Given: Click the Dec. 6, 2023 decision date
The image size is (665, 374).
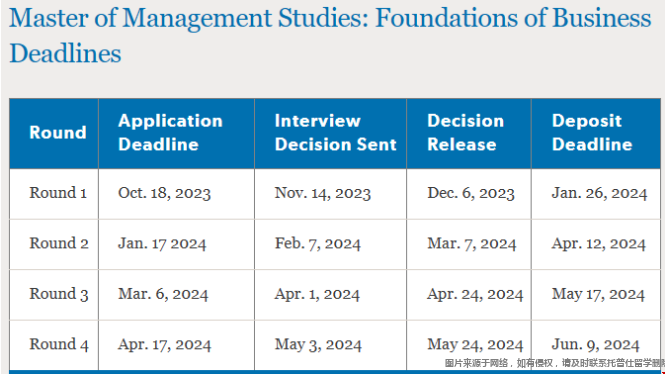Looking at the screenshot, I should tap(471, 193).
